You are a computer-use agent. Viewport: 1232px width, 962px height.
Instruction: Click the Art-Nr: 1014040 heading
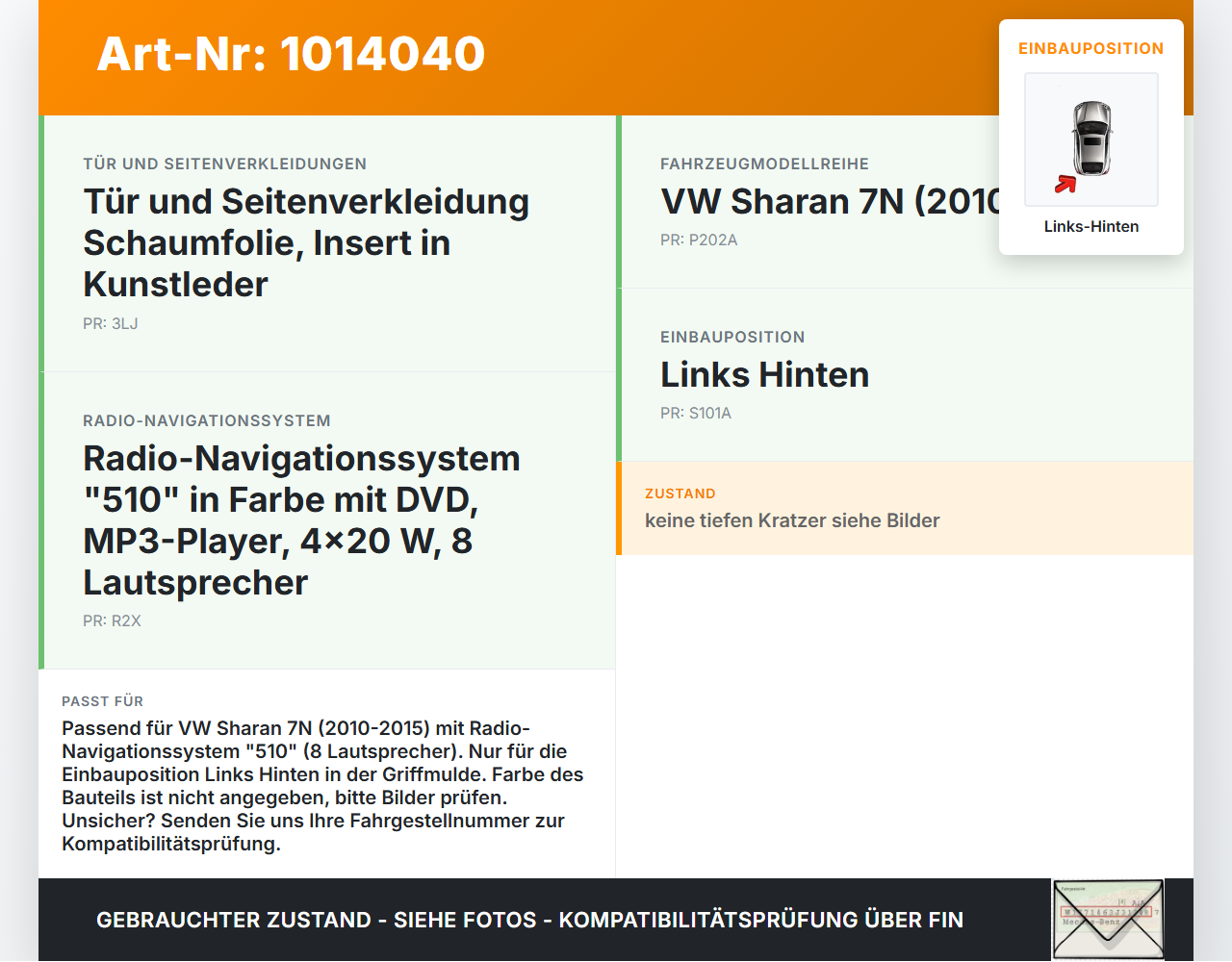(x=291, y=54)
